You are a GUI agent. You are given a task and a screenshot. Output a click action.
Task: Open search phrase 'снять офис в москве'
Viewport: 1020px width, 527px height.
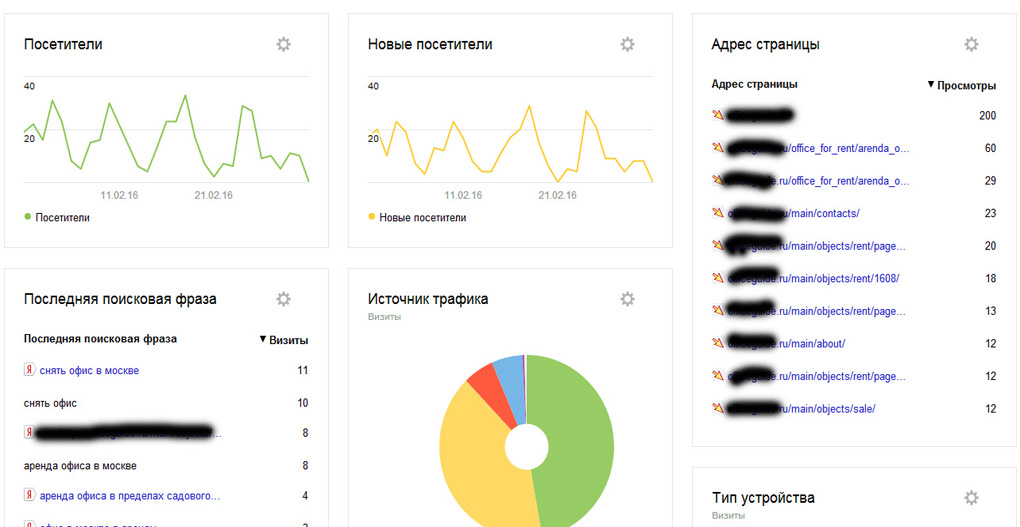click(89, 370)
